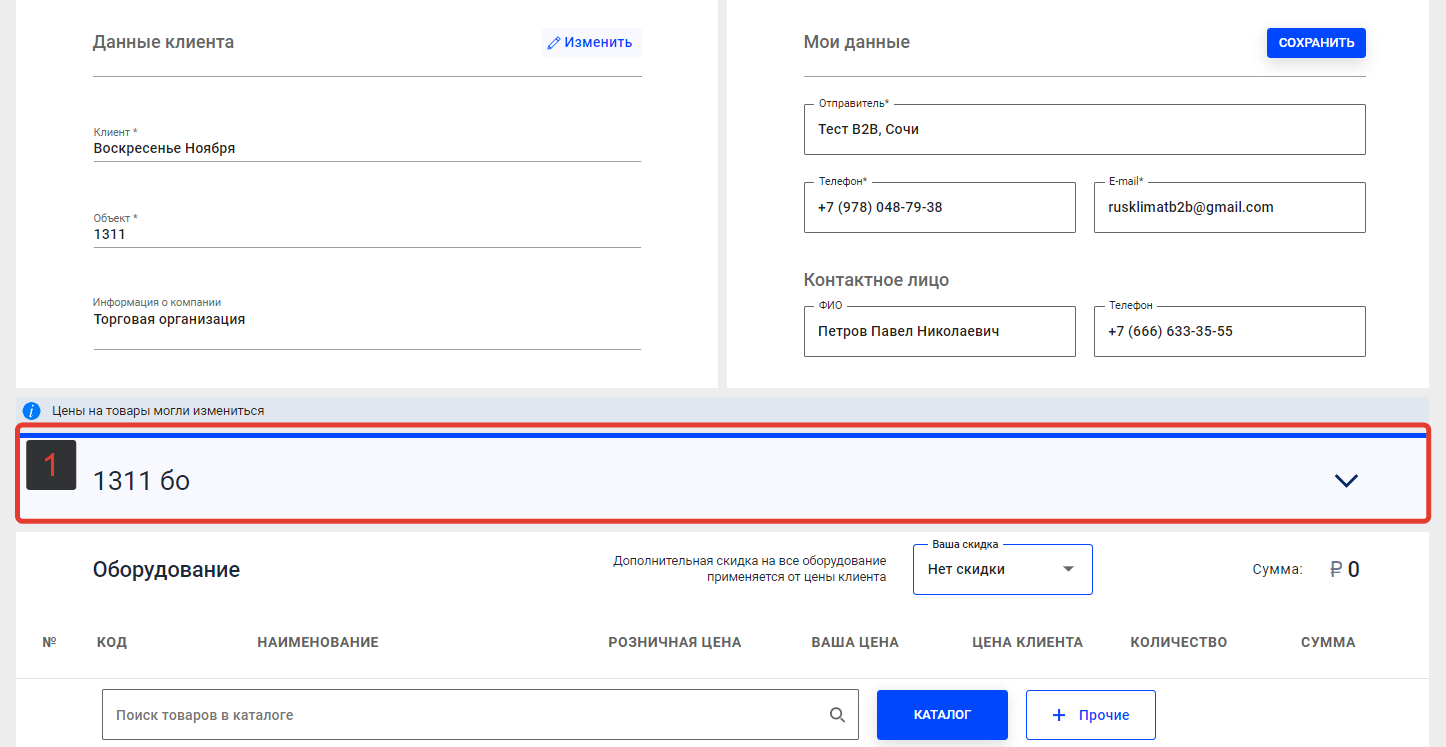Click the Поиск товаров в каталоге field
Image resolution: width=1446 pixels, height=747 pixels.
480,715
